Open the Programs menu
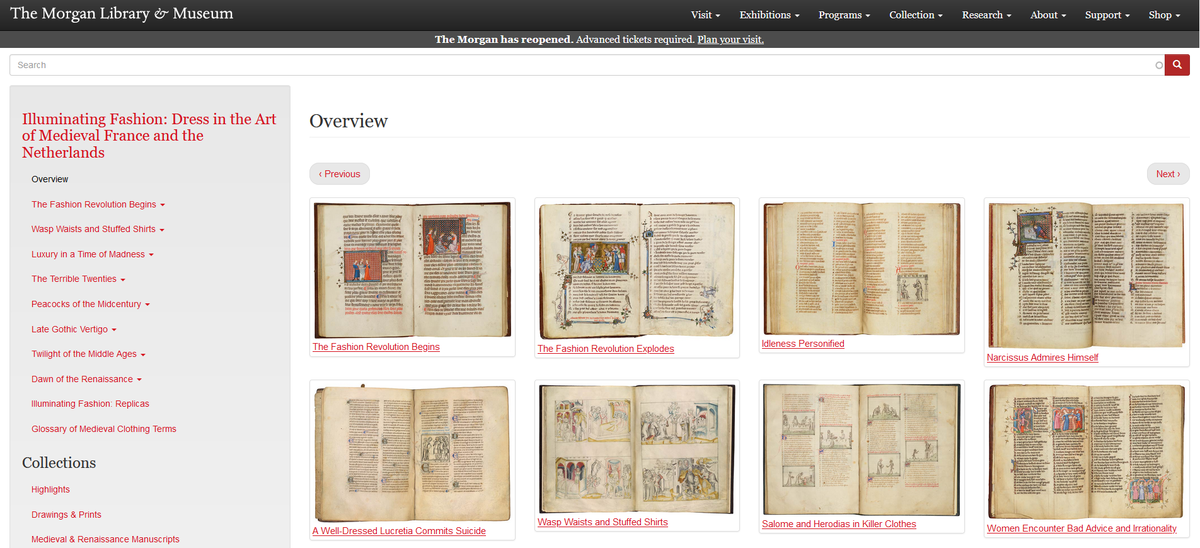 844,15
